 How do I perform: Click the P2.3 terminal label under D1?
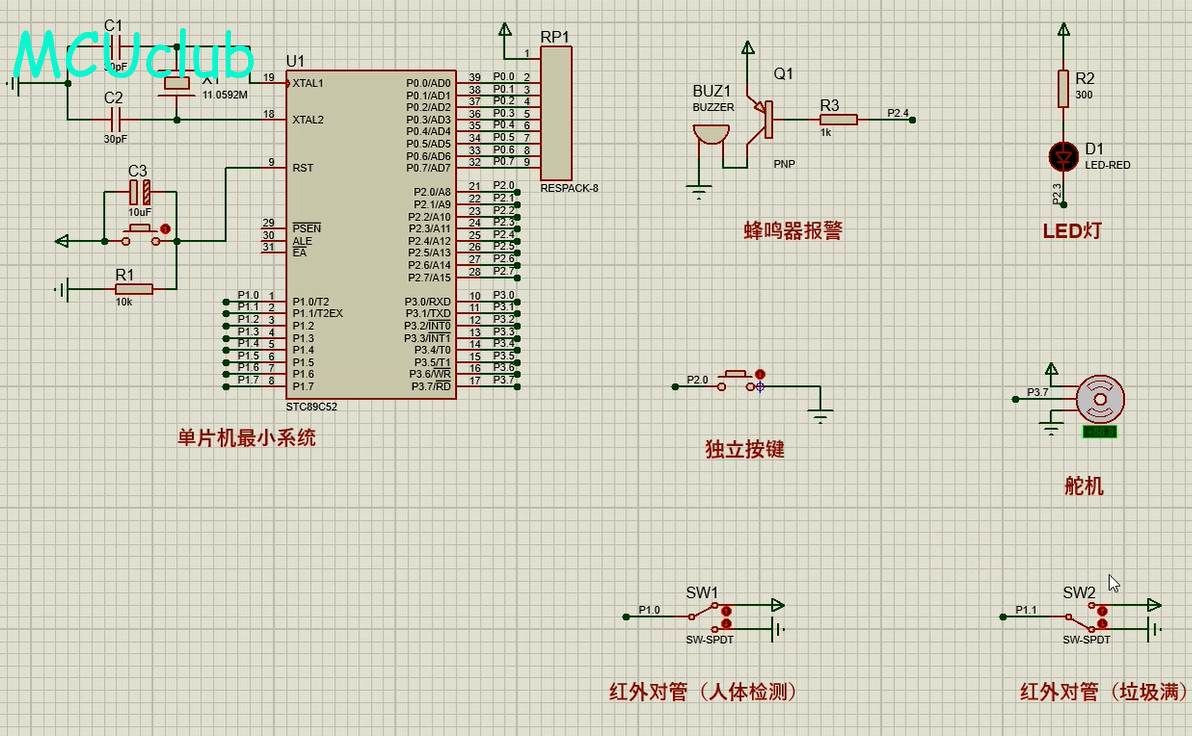1056,194
